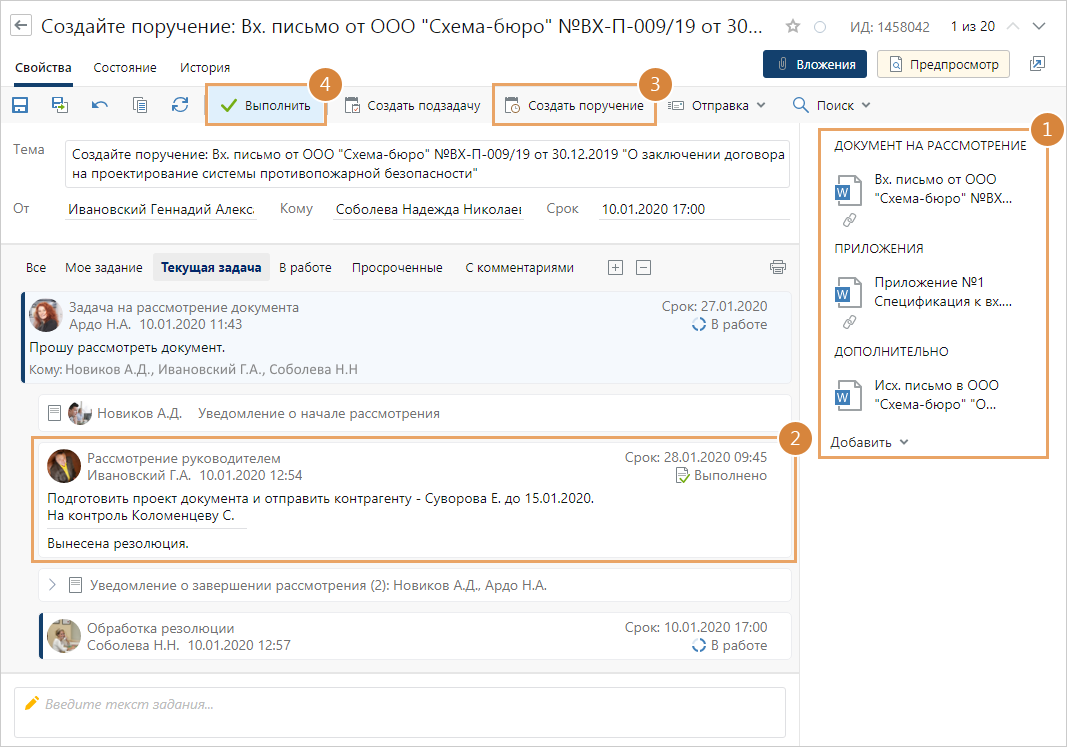Add task to favorites with star icon
This screenshot has height=747, width=1067.
[x=793, y=26]
